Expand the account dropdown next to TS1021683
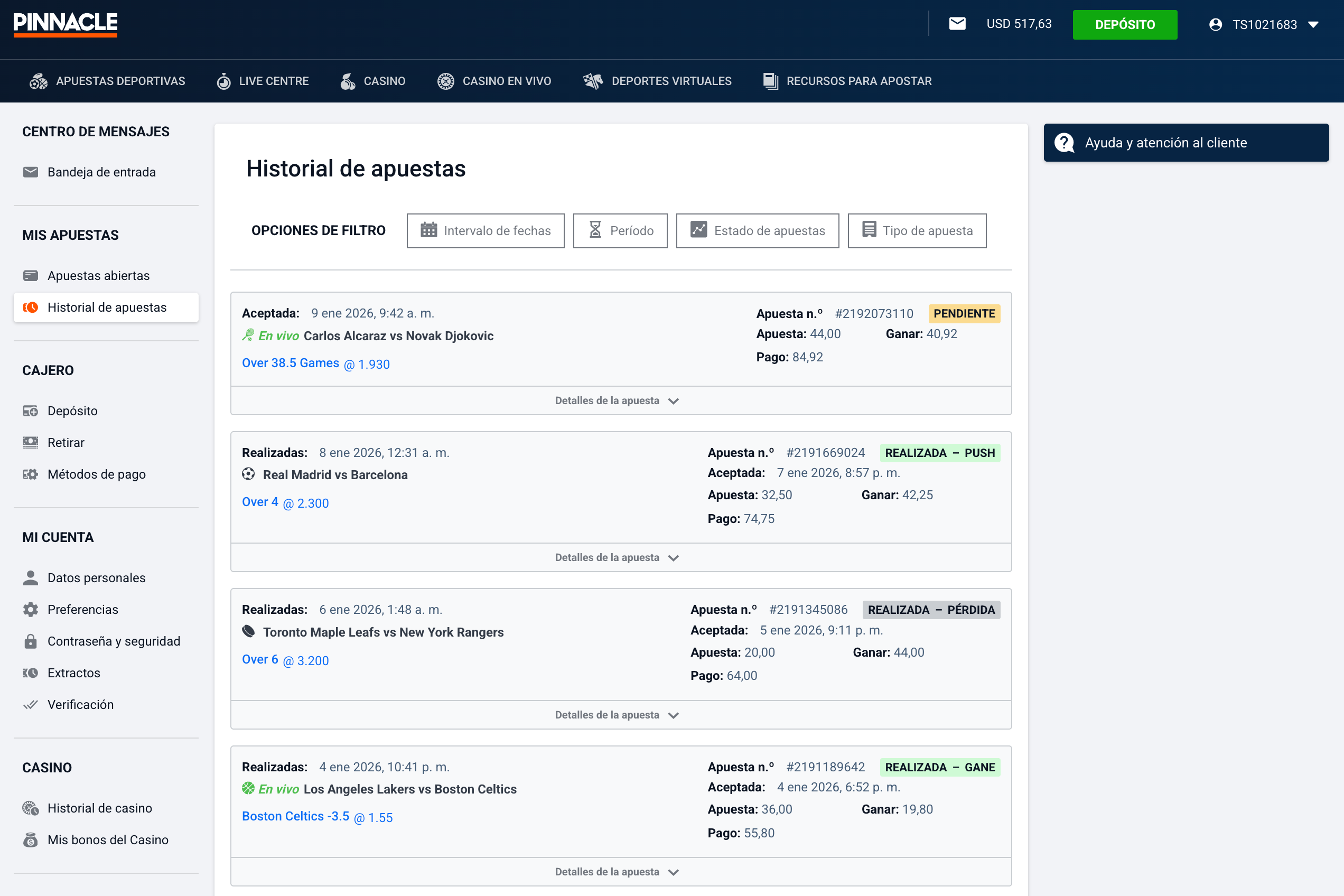Screen dimensions: 1344x896 coord(1314,25)
